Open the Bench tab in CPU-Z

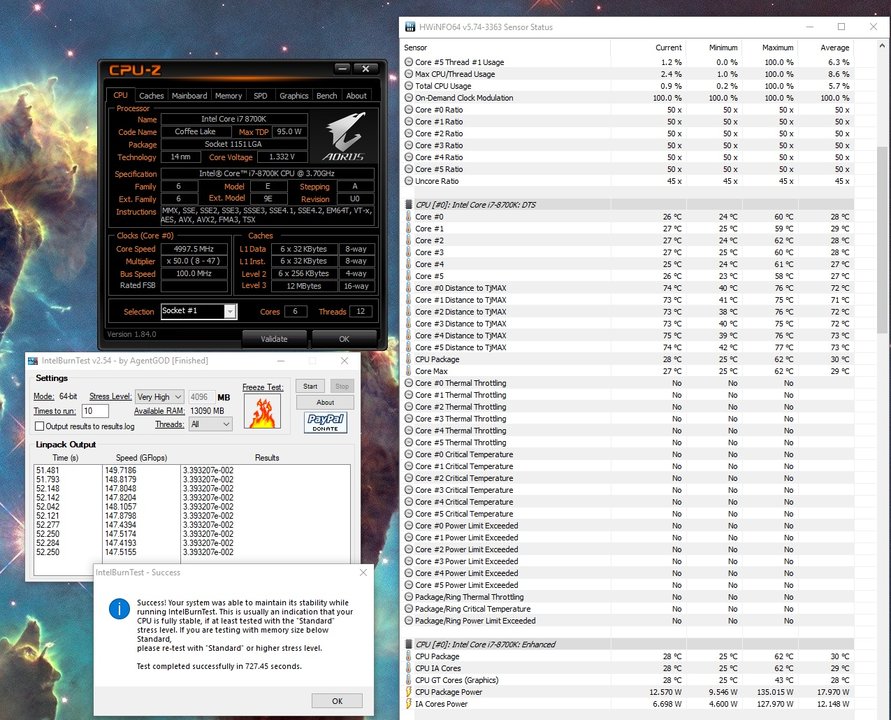point(327,95)
